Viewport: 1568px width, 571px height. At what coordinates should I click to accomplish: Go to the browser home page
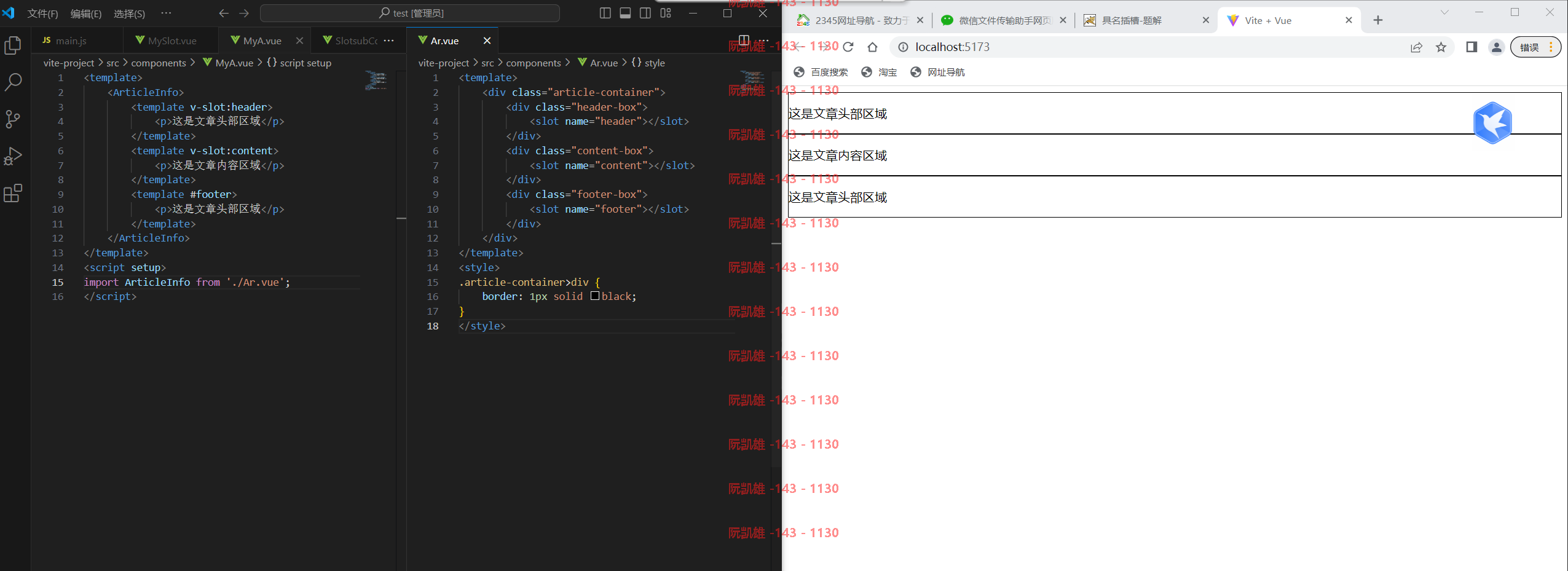pyautogui.click(x=872, y=47)
